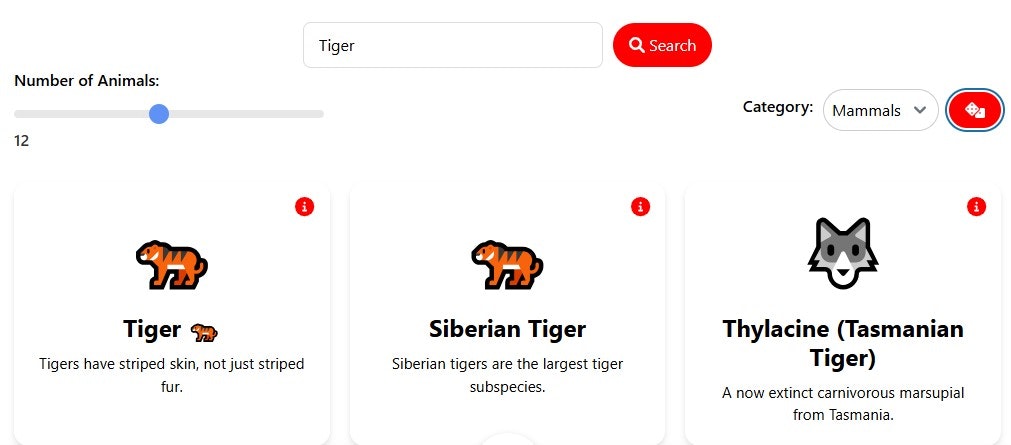Screen dimensions: 1011x445
Task: Click the right end of the animals slider track
Action: coord(319,114)
